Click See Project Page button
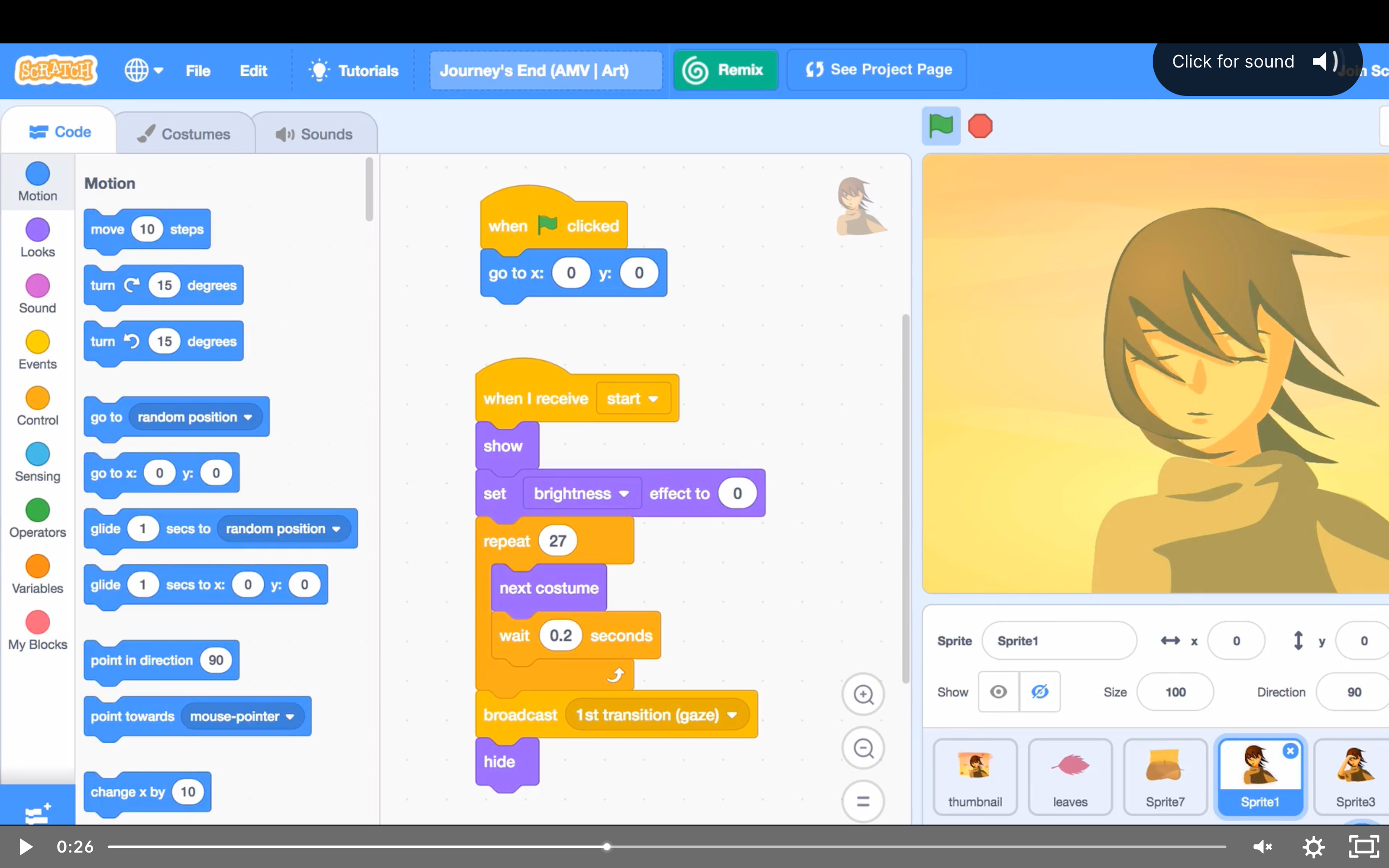The width and height of the screenshot is (1389, 868). tap(876, 70)
